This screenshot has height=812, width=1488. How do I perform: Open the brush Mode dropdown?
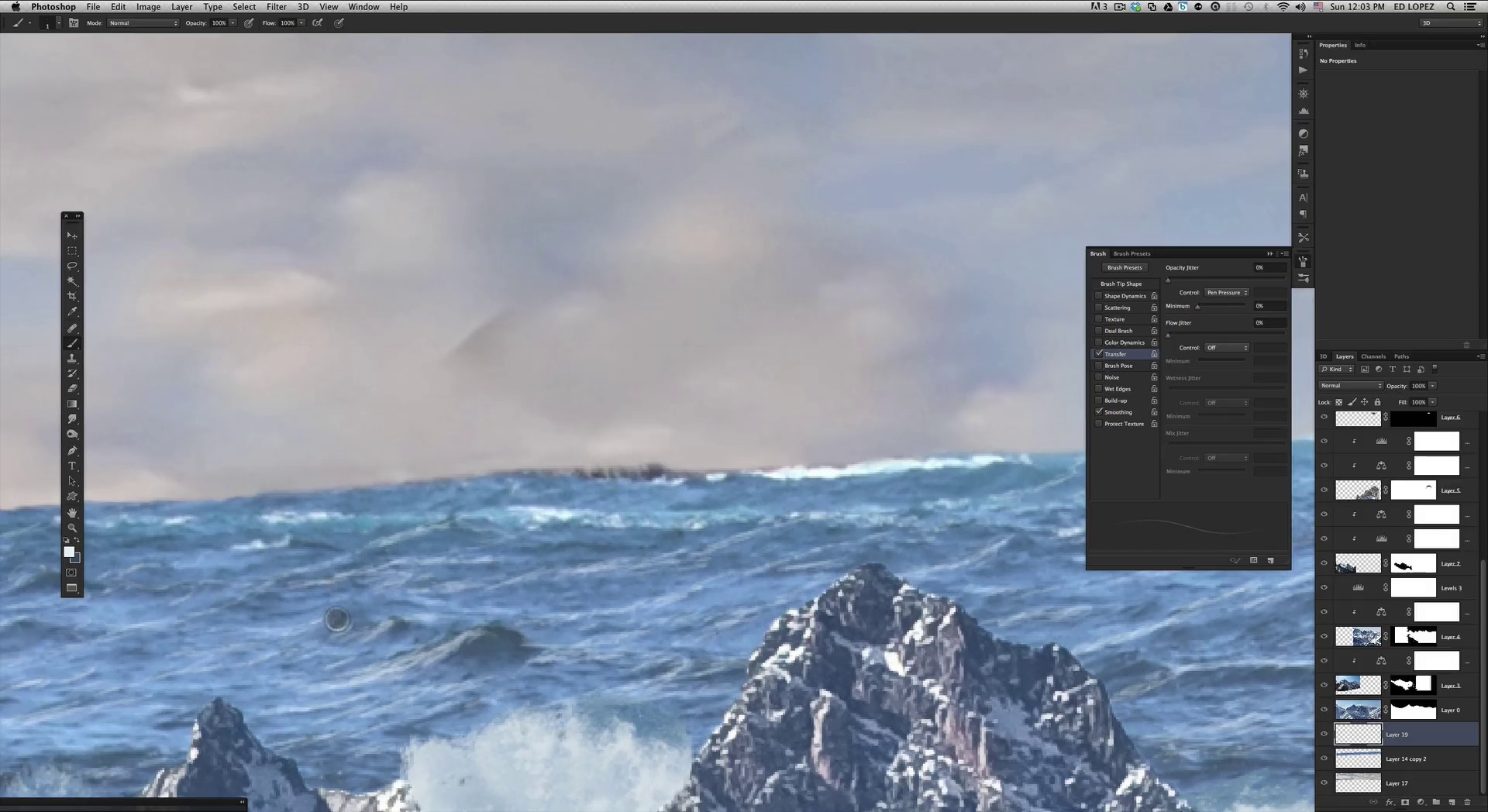143,23
